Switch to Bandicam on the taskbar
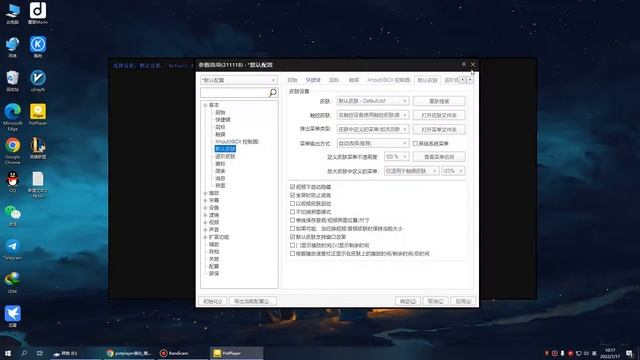Screen dimensions: 640x360 pyautogui.click(x=175, y=353)
